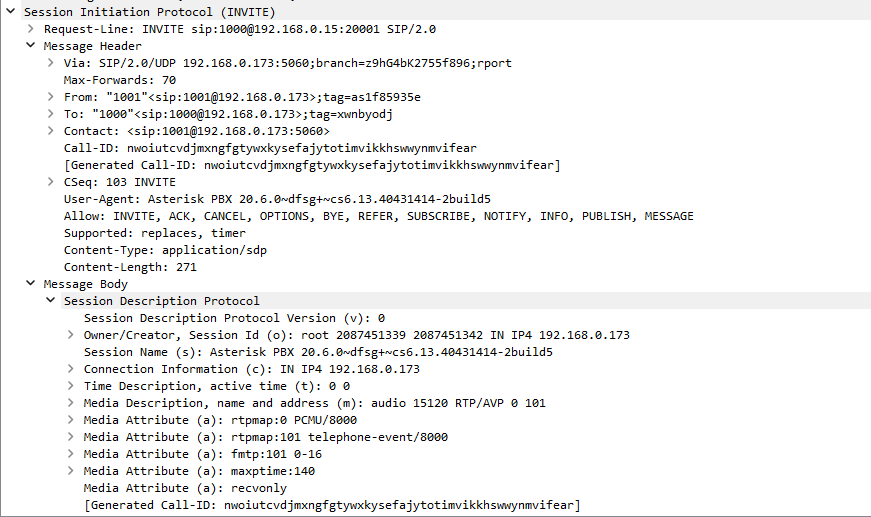871x517 pixels.
Task: Expand the Contact header arrow
Action: tap(51, 130)
